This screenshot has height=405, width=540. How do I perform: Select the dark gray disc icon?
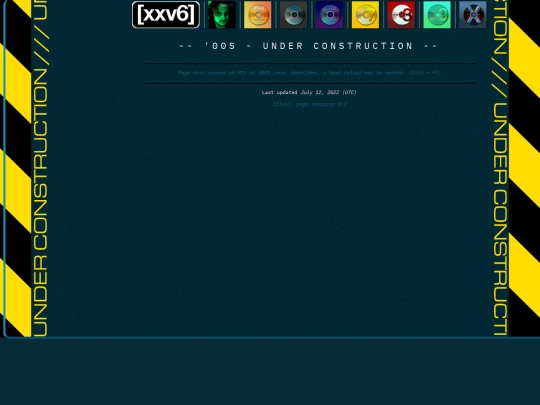pos(293,14)
